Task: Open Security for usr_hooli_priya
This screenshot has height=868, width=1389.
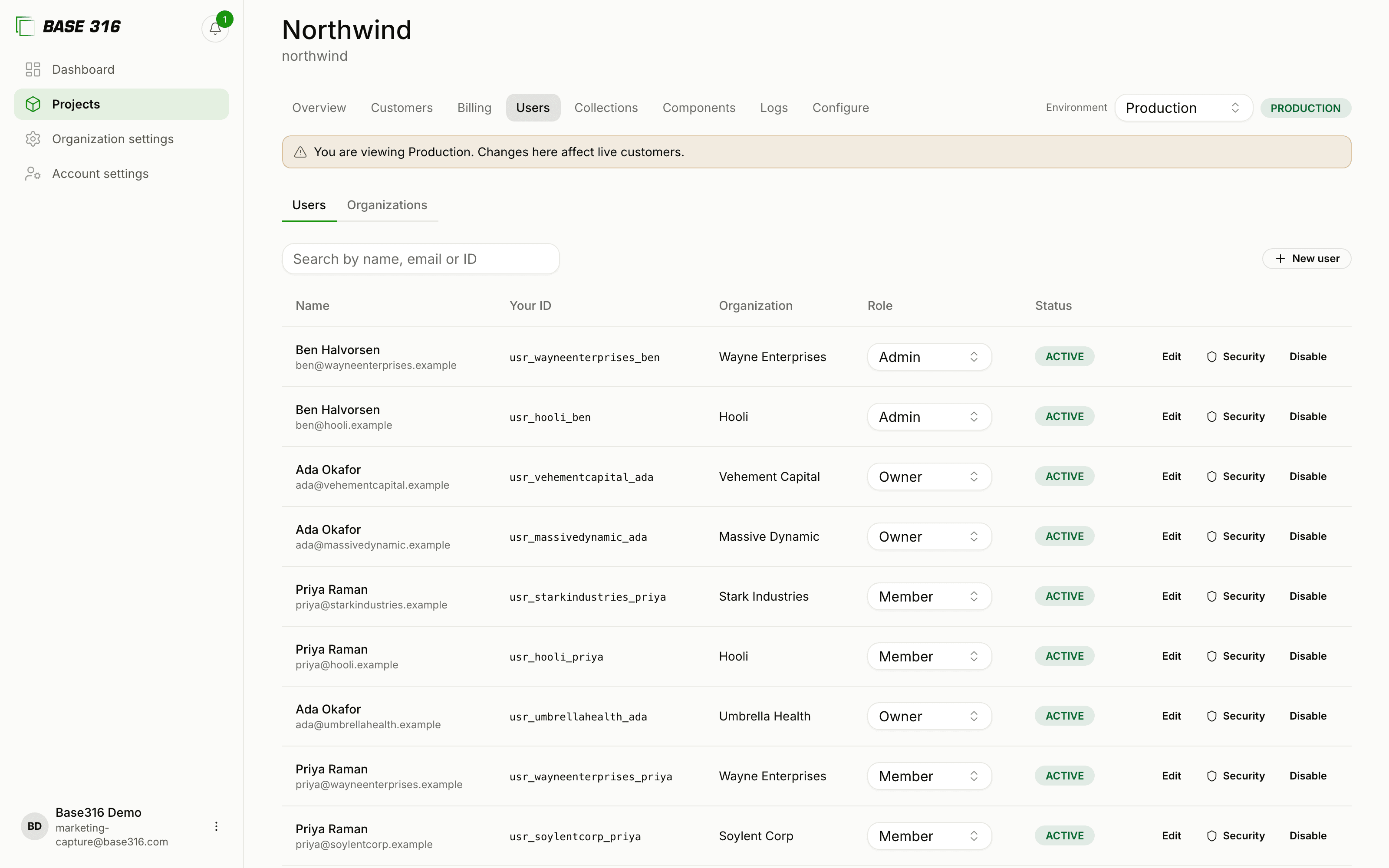Action: (1236, 656)
